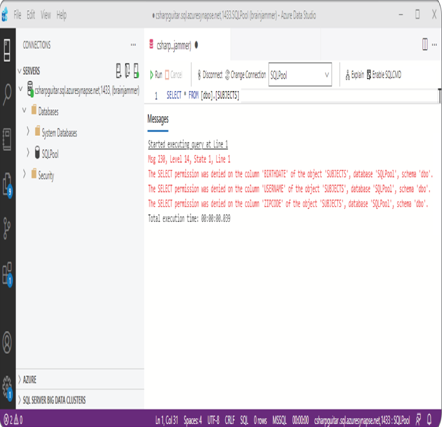This screenshot has width=442, height=427.
Task: Open the Connections view in activity bar
Action: [x=7, y=50]
